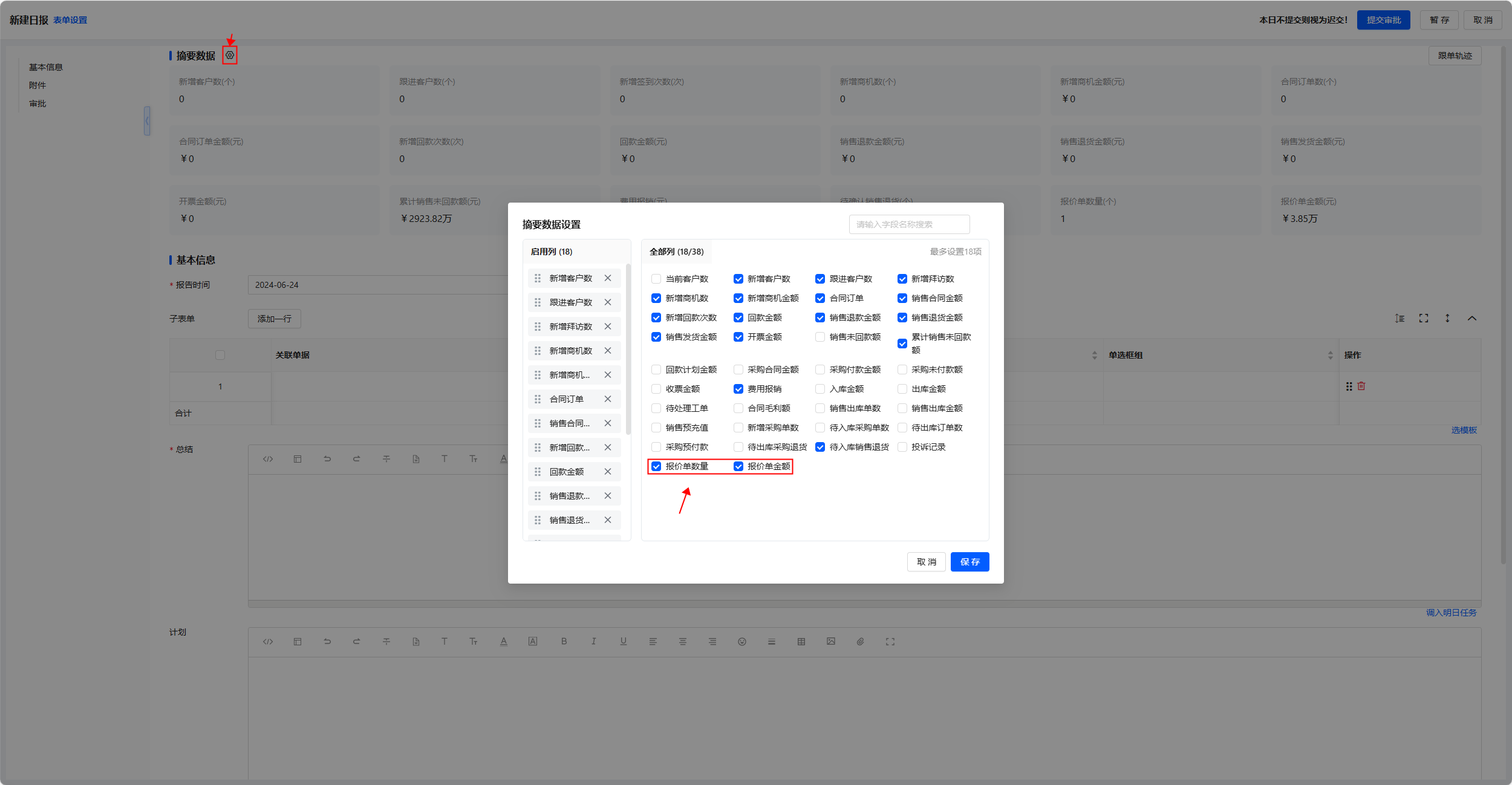Open the 表单设置 link
Screen dimensions: 1512x785
click(70, 20)
